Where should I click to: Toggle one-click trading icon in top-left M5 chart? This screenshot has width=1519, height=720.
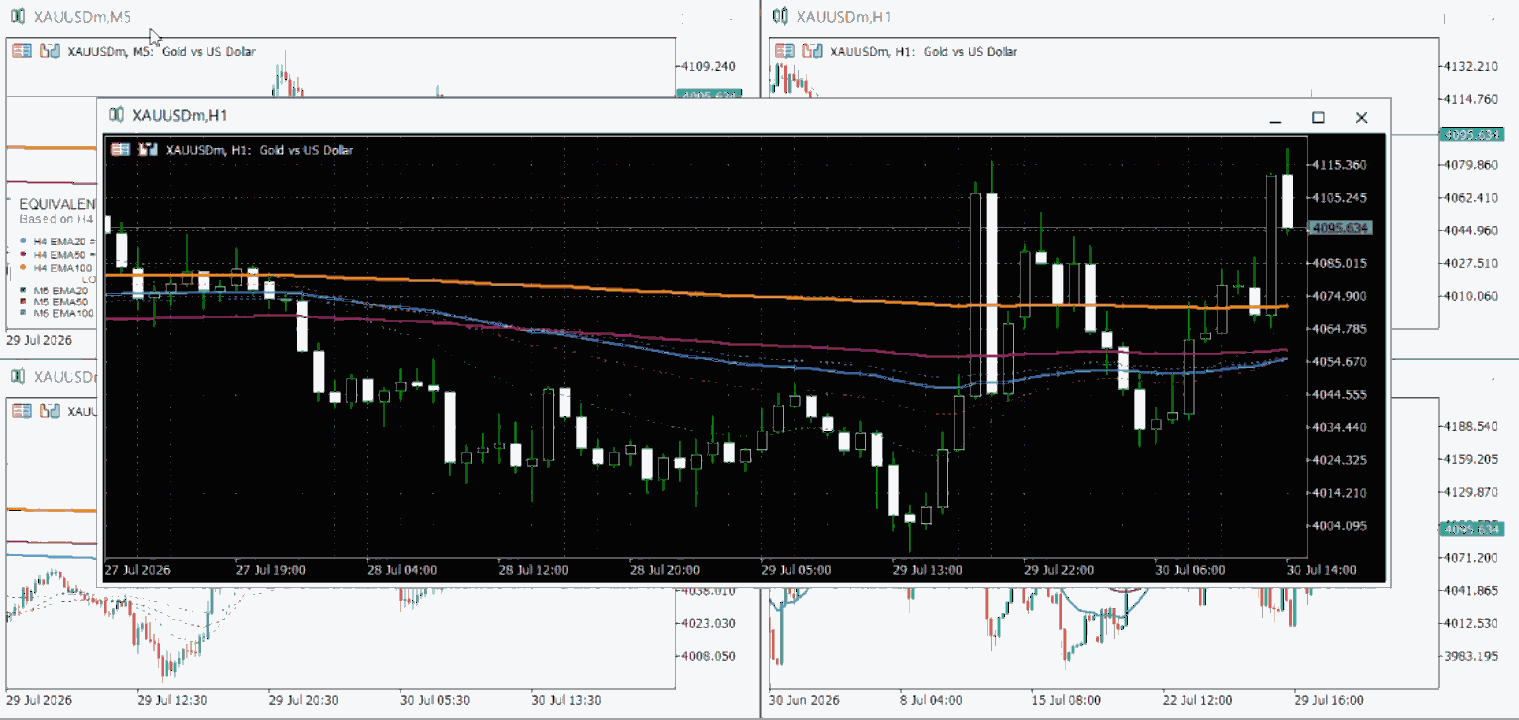(21, 51)
